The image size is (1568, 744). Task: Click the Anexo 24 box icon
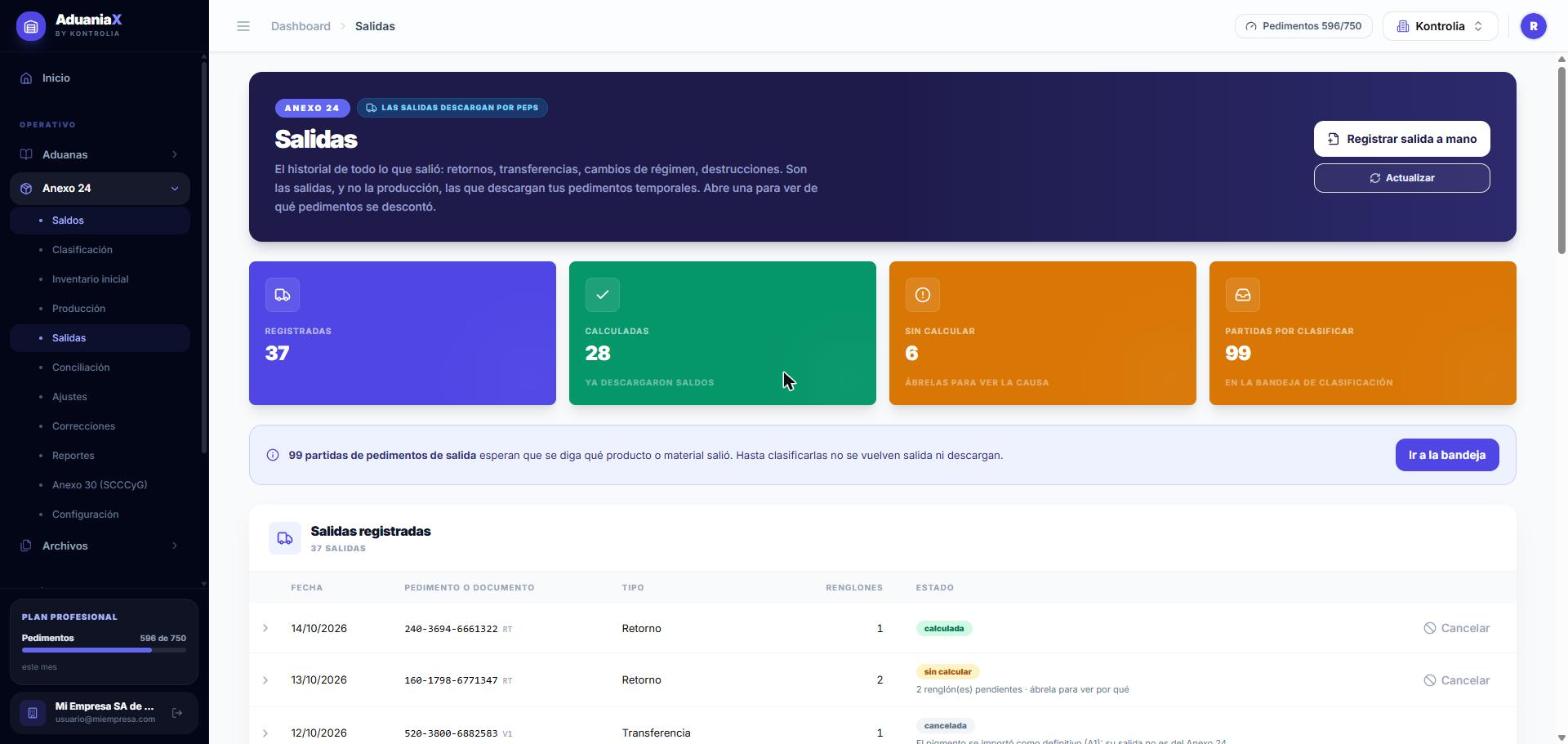[x=26, y=188]
